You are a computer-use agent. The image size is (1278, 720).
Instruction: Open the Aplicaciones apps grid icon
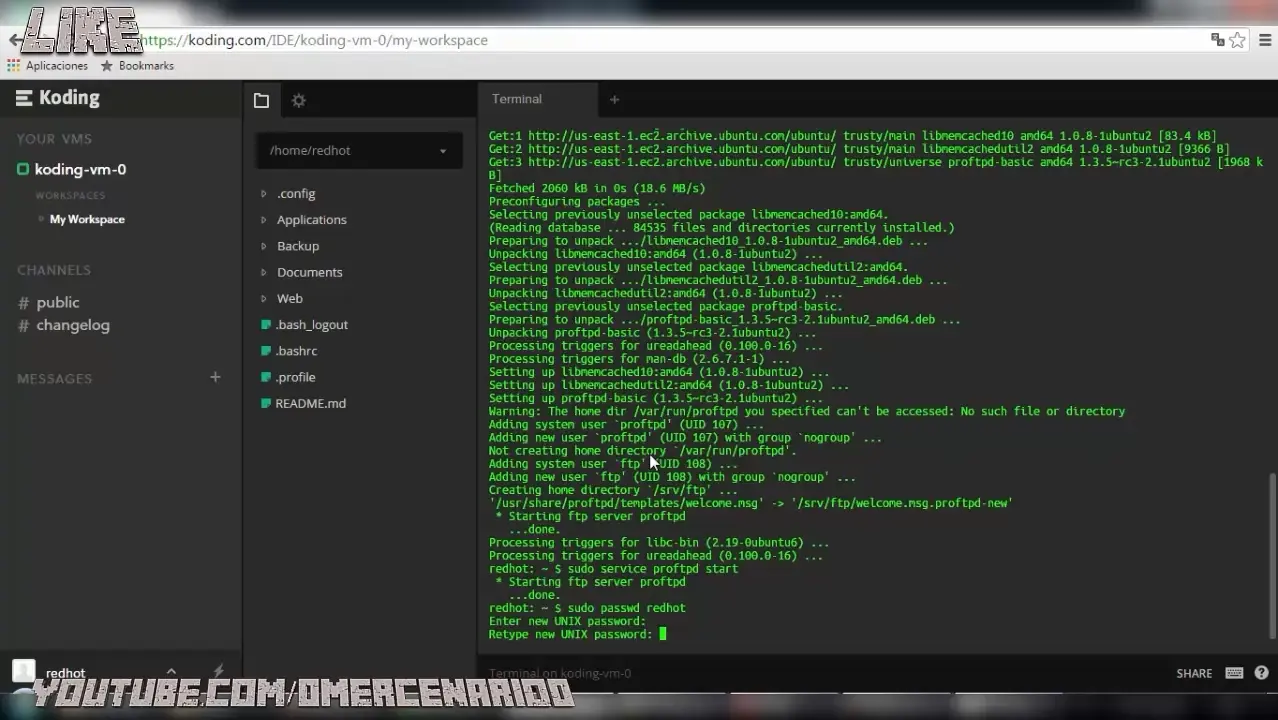[x=13, y=65]
